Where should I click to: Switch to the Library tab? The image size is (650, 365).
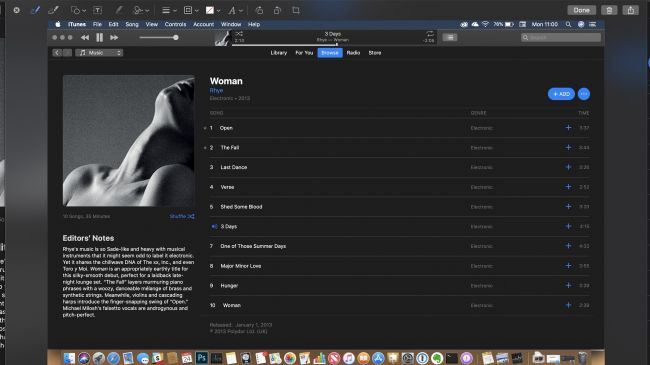(x=279, y=53)
